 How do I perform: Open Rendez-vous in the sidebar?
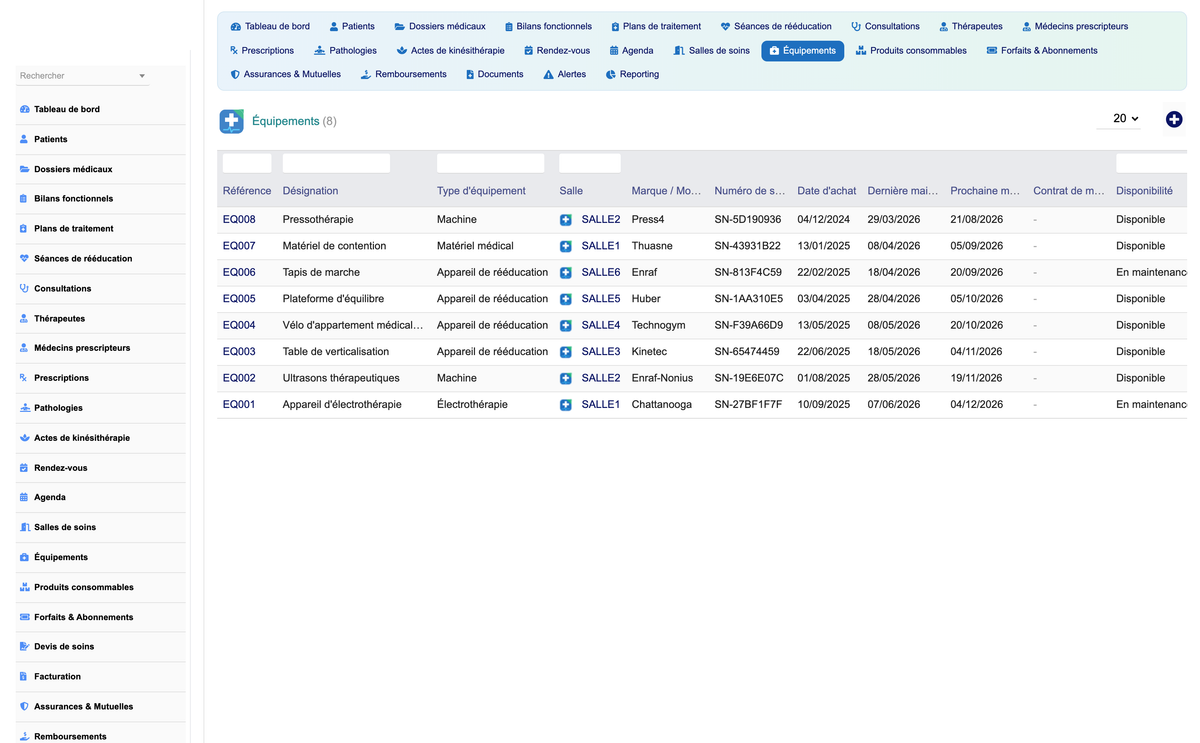coord(60,468)
